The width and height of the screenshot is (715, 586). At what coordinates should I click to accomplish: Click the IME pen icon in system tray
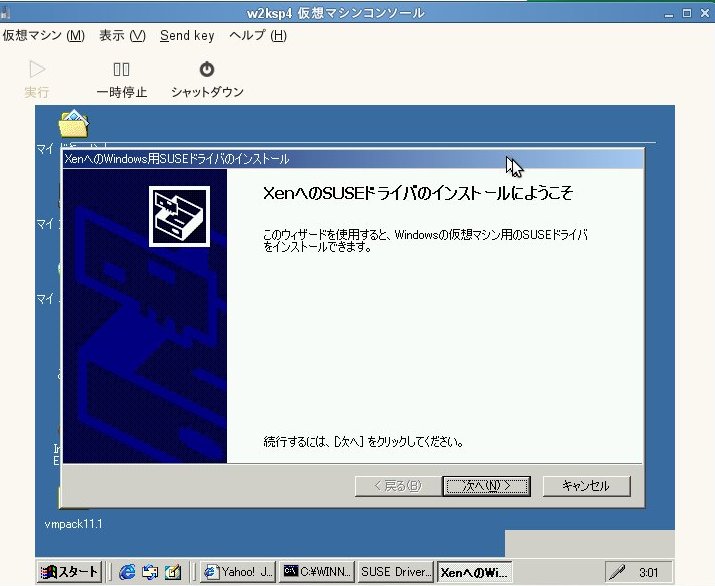pos(617,572)
